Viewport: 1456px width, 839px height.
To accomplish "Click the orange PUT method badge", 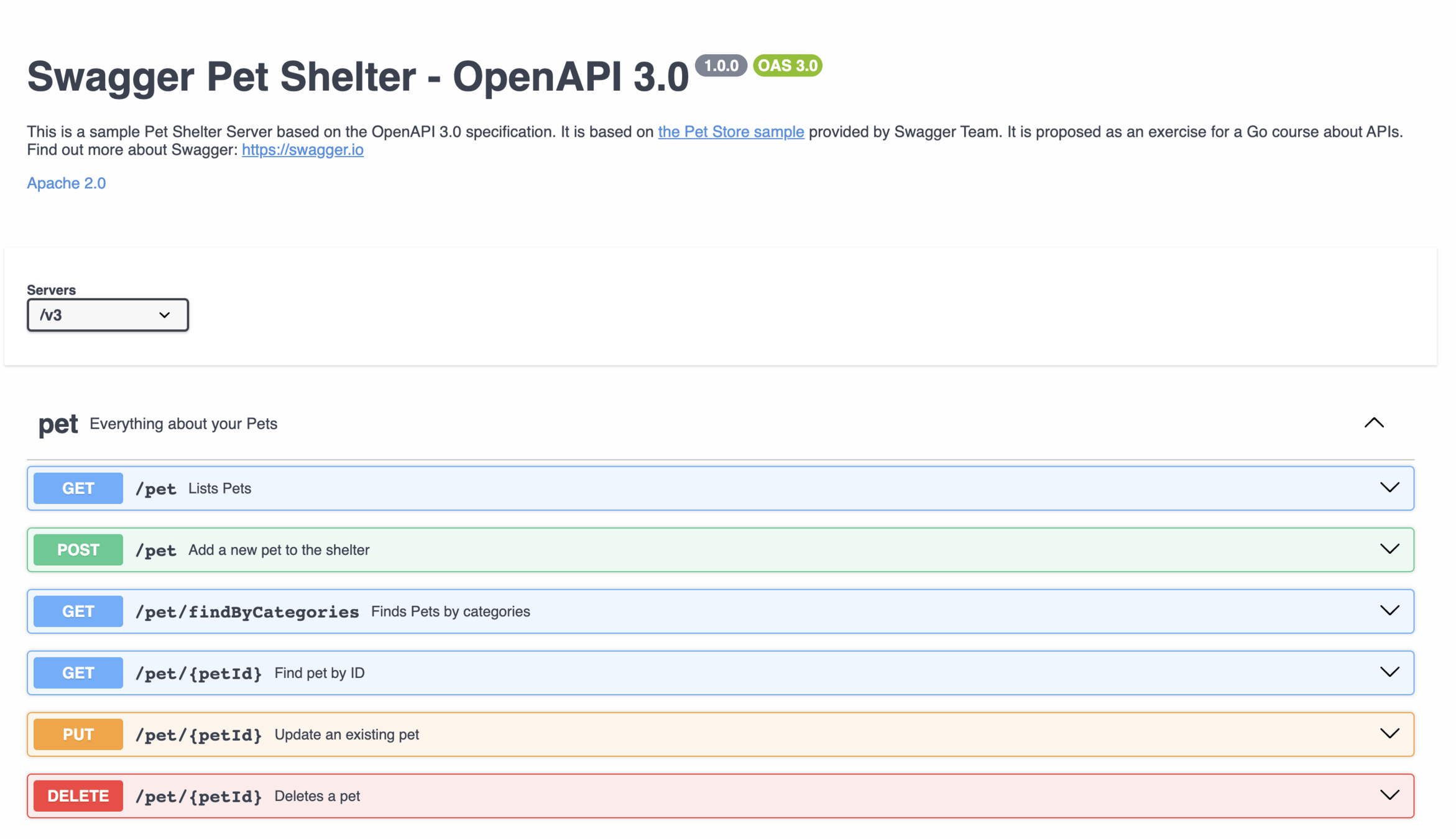I will click(x=78, y=735).
